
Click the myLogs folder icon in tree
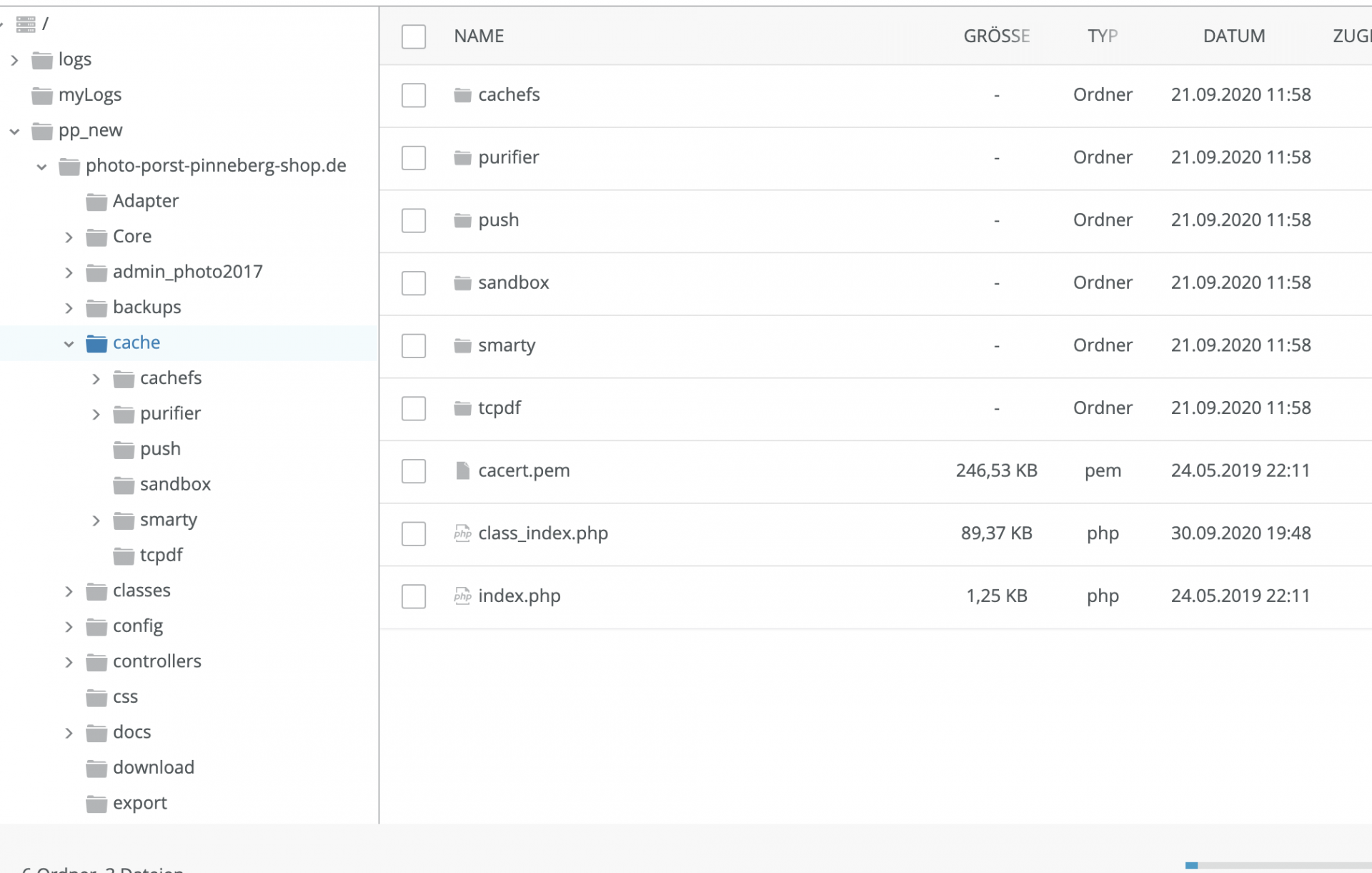pyautogui.click(x=42, y=96)
